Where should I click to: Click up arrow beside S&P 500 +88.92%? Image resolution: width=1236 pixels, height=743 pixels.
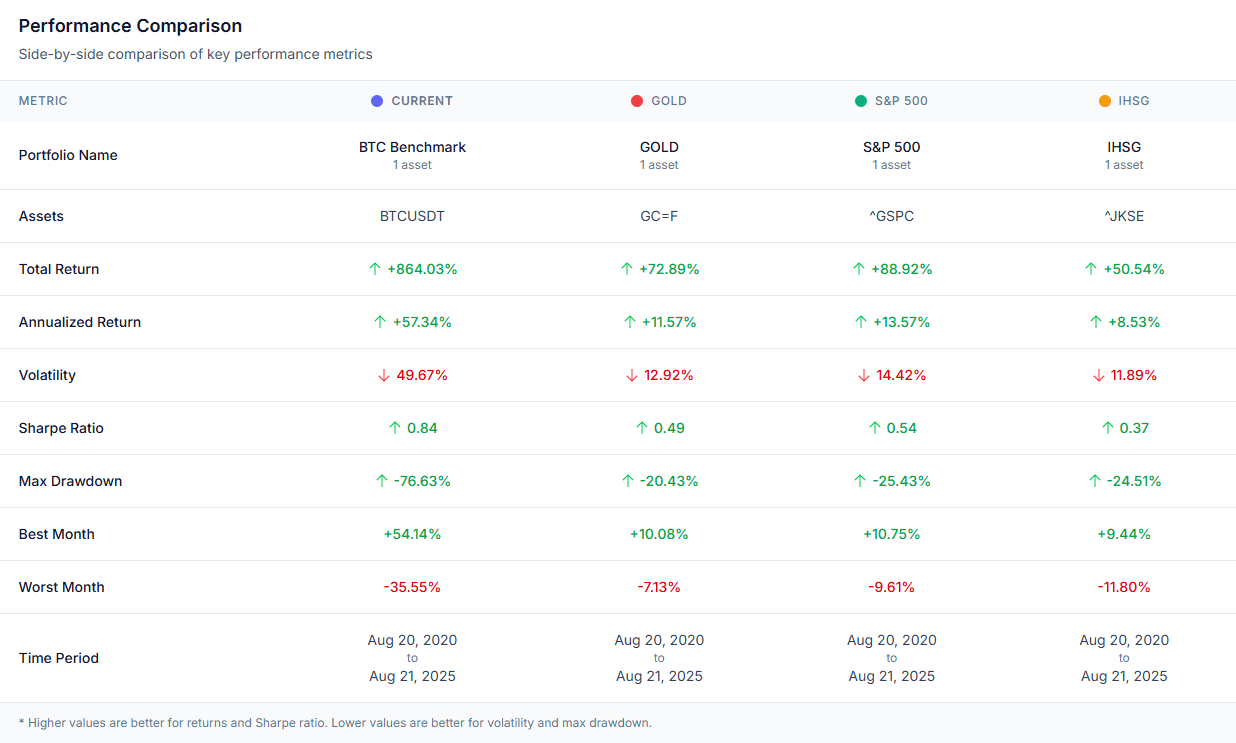click(860, 269)
